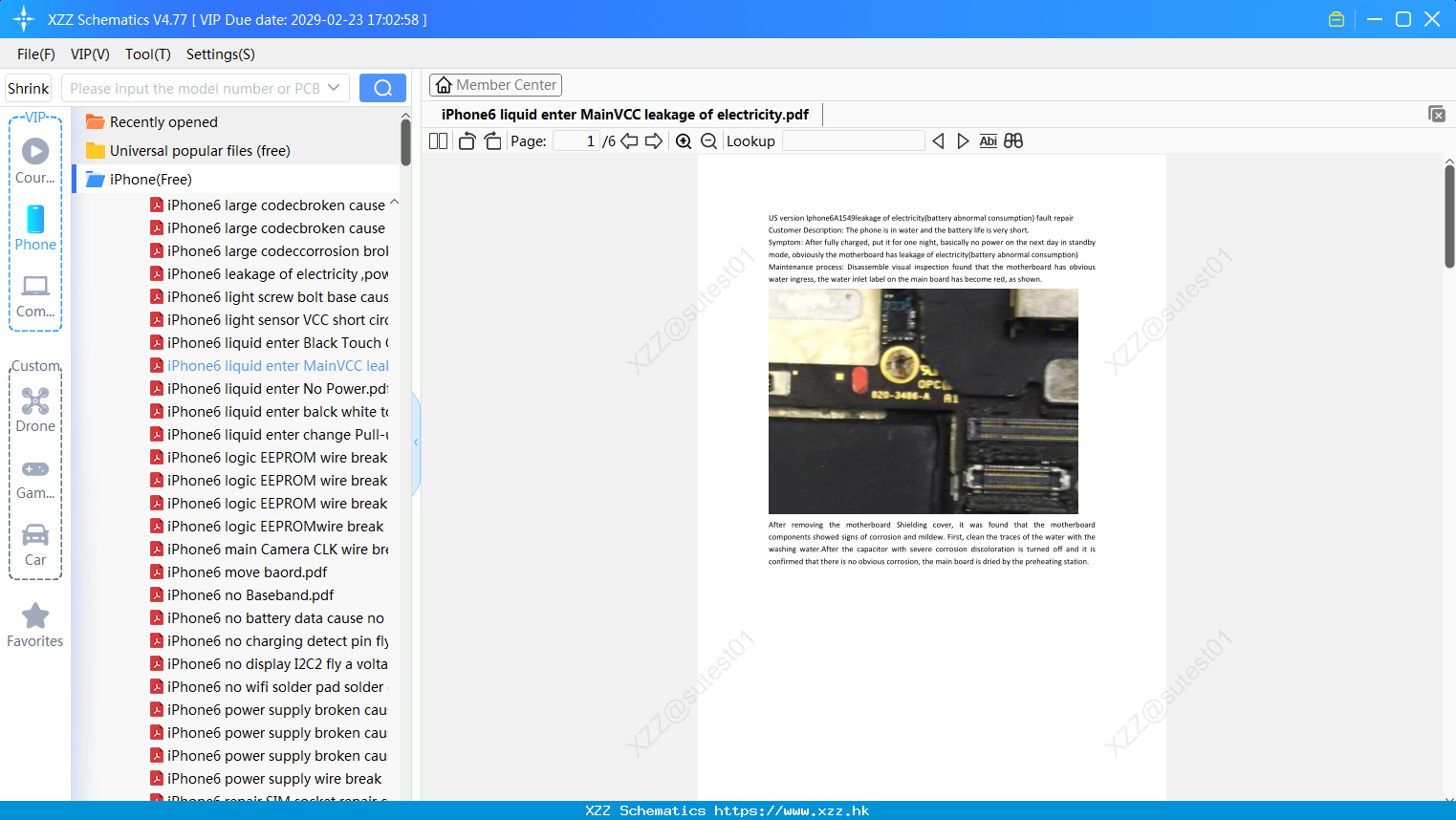Click the Lookup text field
This screenshot has width=1456, height=820.
click(853, 140)
